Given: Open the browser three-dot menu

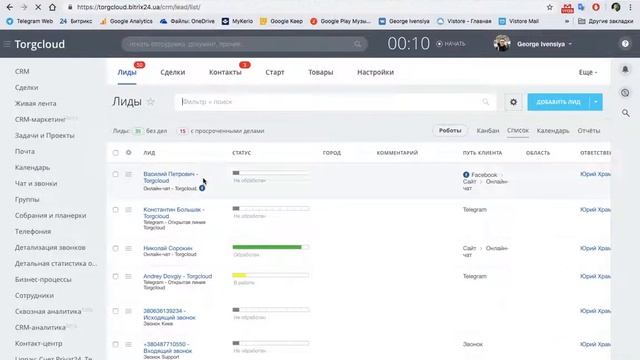Looking at the screenshot, I should (x=630, y=7).
